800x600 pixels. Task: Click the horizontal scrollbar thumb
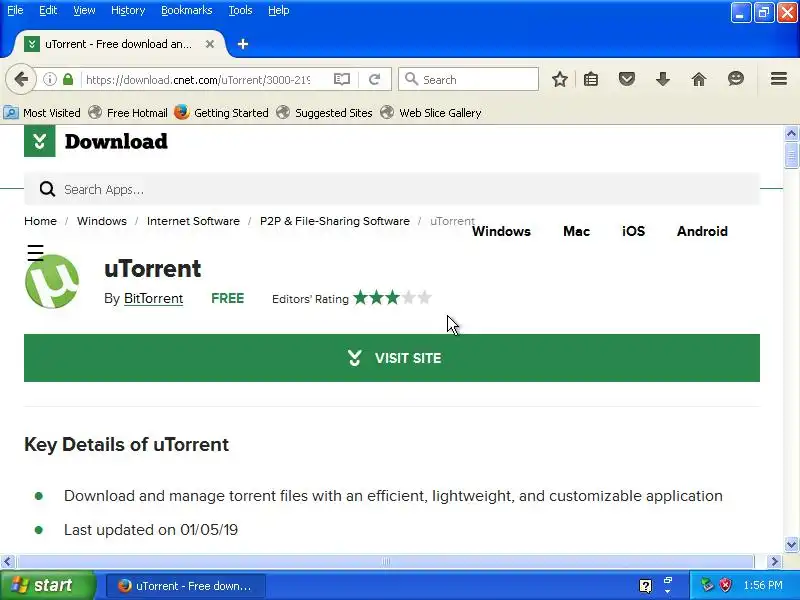386,561
